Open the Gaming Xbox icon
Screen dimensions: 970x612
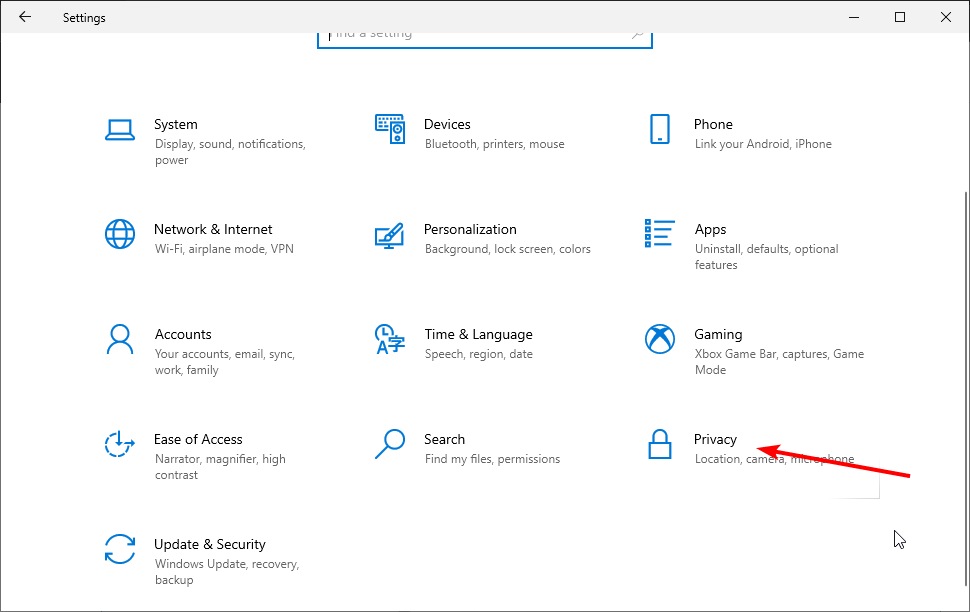click(x=660, y=340)
